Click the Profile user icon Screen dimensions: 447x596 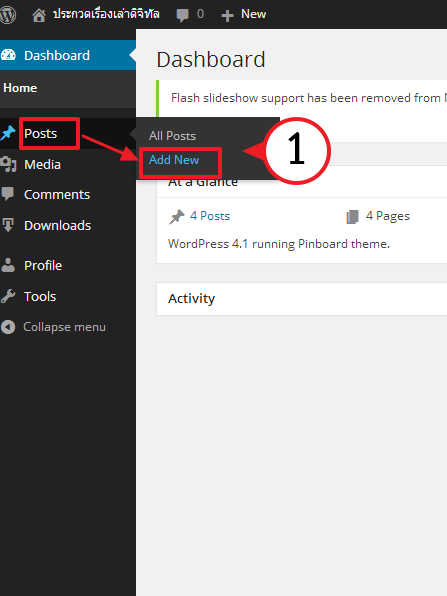8,265
